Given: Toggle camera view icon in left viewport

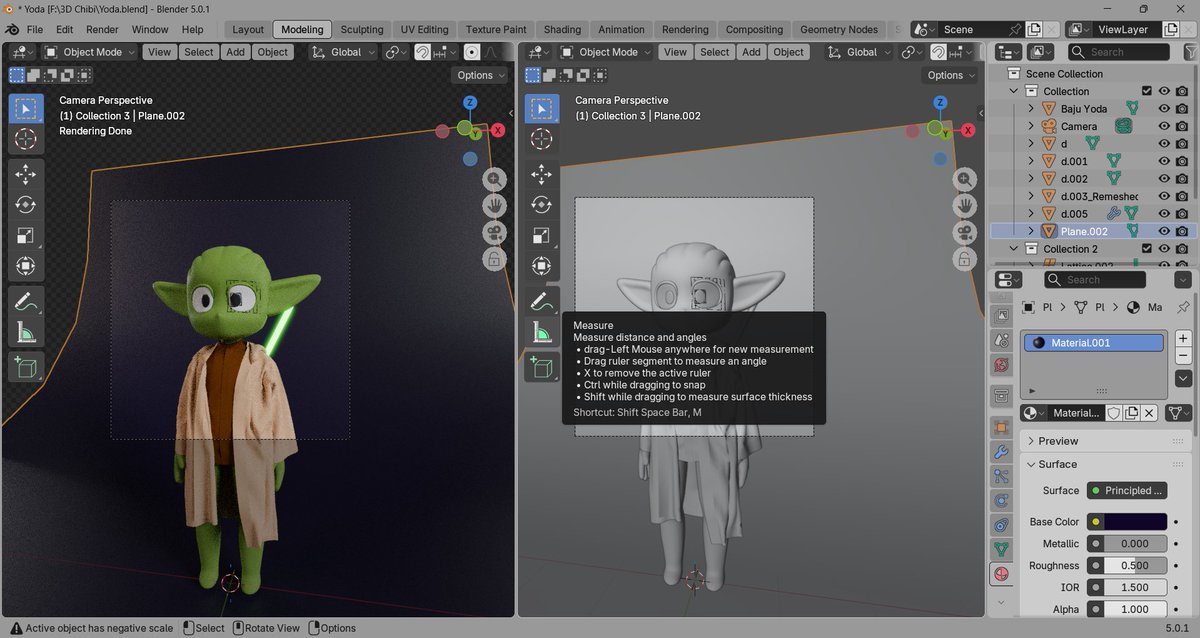Looking at the screenshot, I should [x=494, y=232].
